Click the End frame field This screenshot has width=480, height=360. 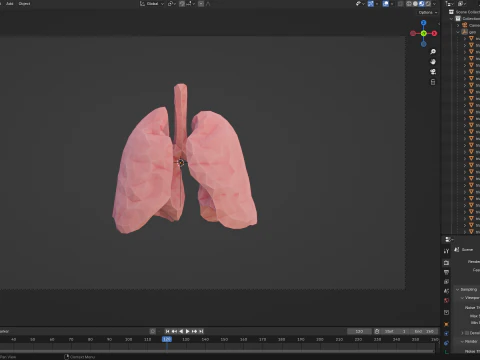tap(424, 331)
